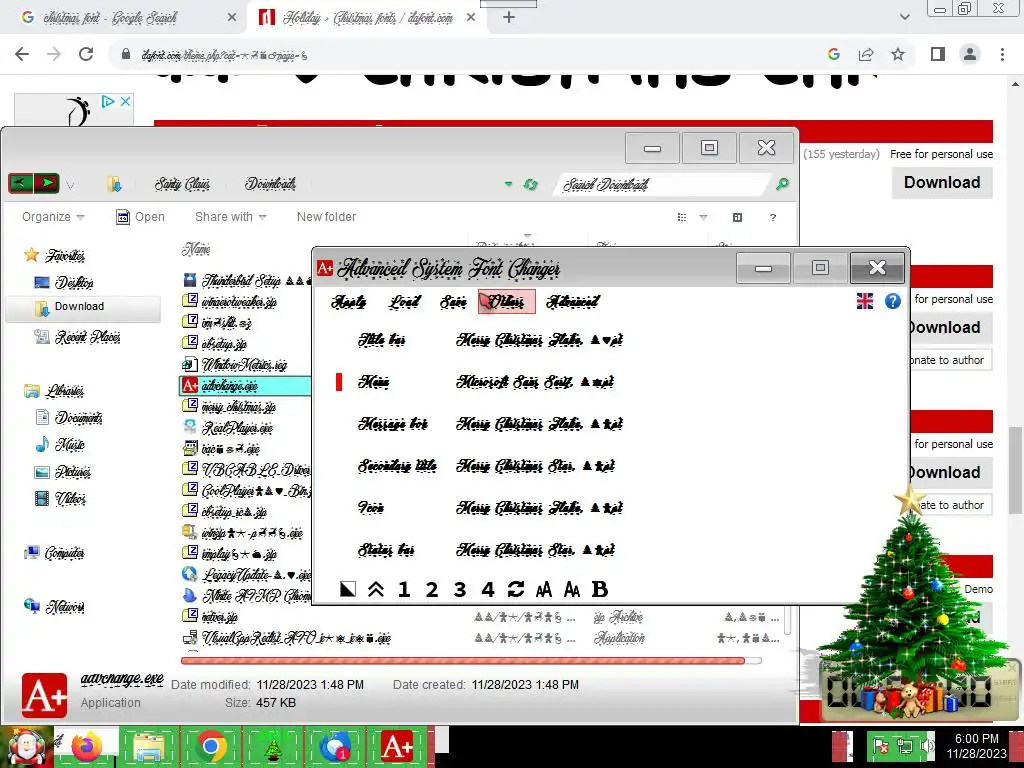Select preset 1 in Font Changer toolbar
The image size is (1024, 768).
pyautogui.click(x=404, y=589)
